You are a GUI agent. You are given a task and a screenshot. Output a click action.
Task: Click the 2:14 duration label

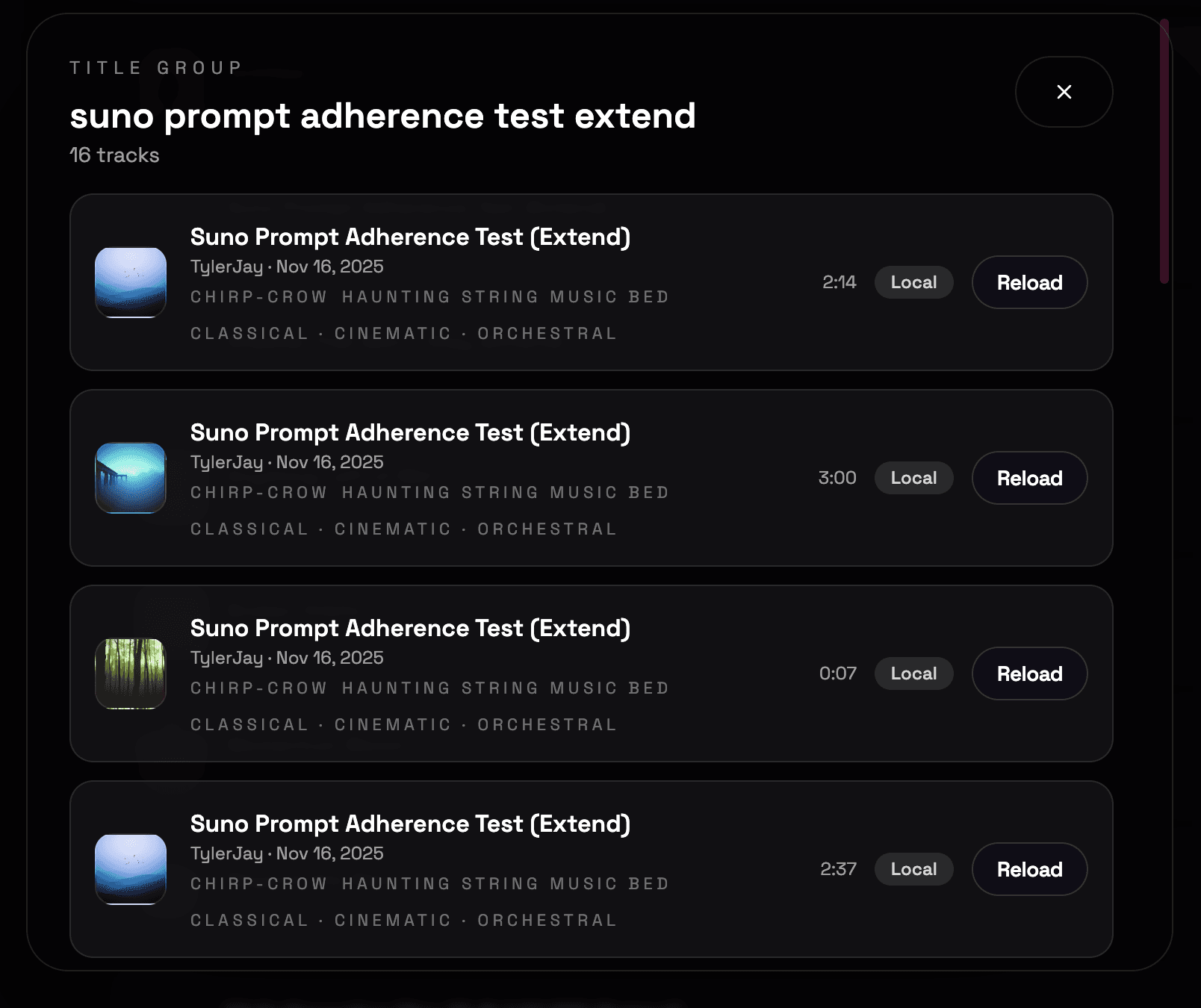point(840,282)
